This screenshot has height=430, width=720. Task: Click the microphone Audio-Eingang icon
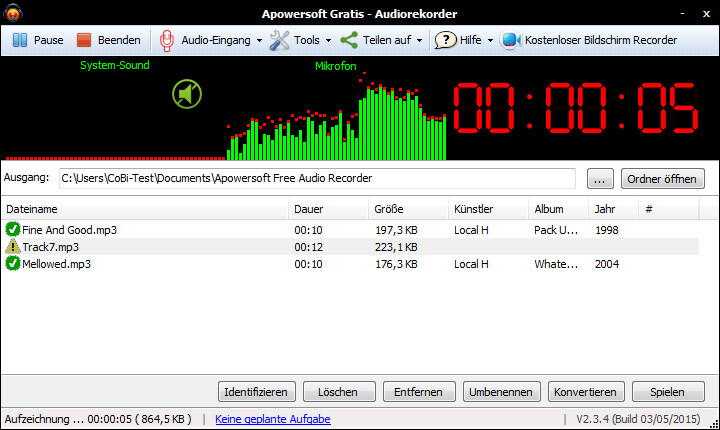[167, 40]
